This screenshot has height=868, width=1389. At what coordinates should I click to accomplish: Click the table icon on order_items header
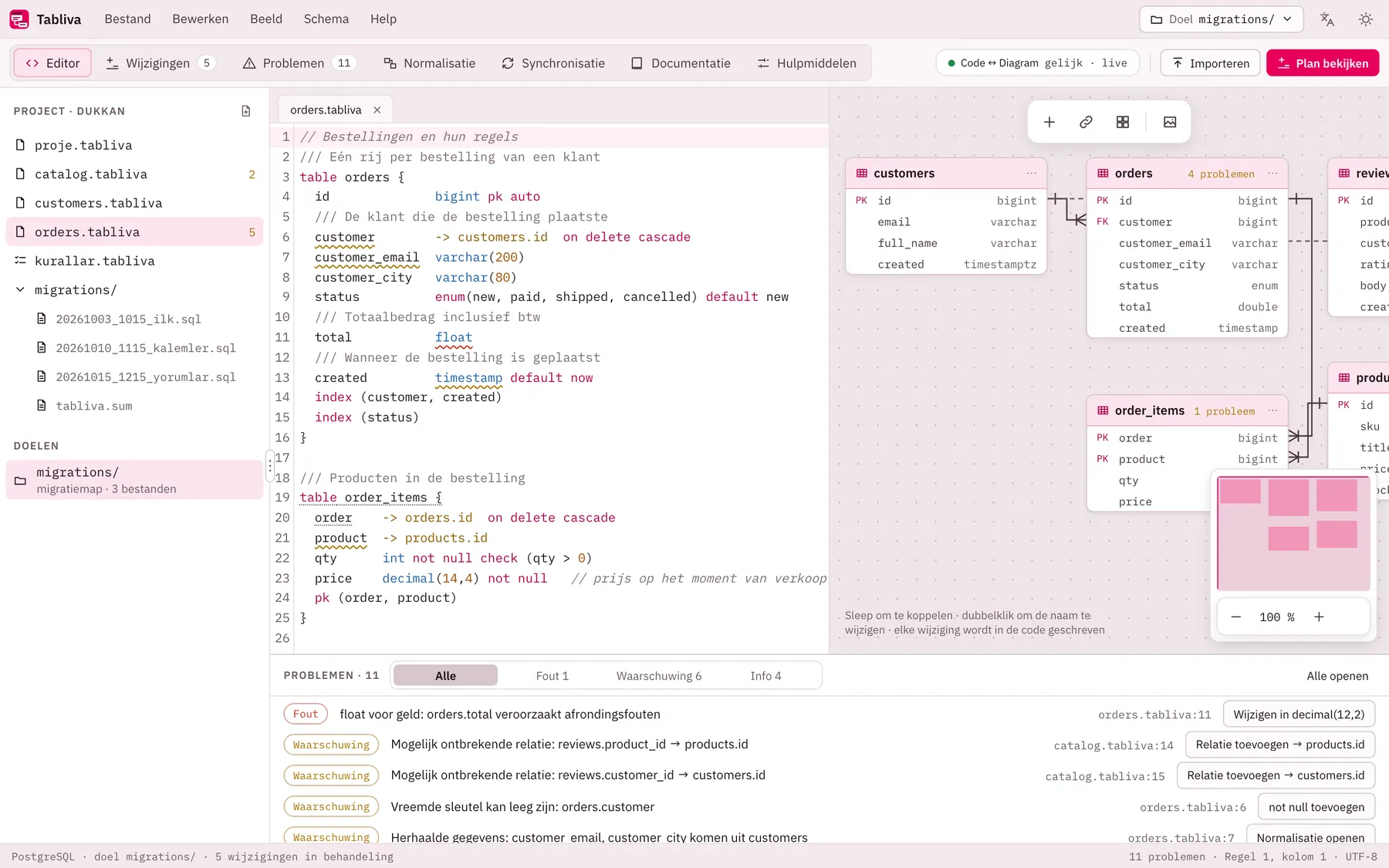tap(1103, 410)
